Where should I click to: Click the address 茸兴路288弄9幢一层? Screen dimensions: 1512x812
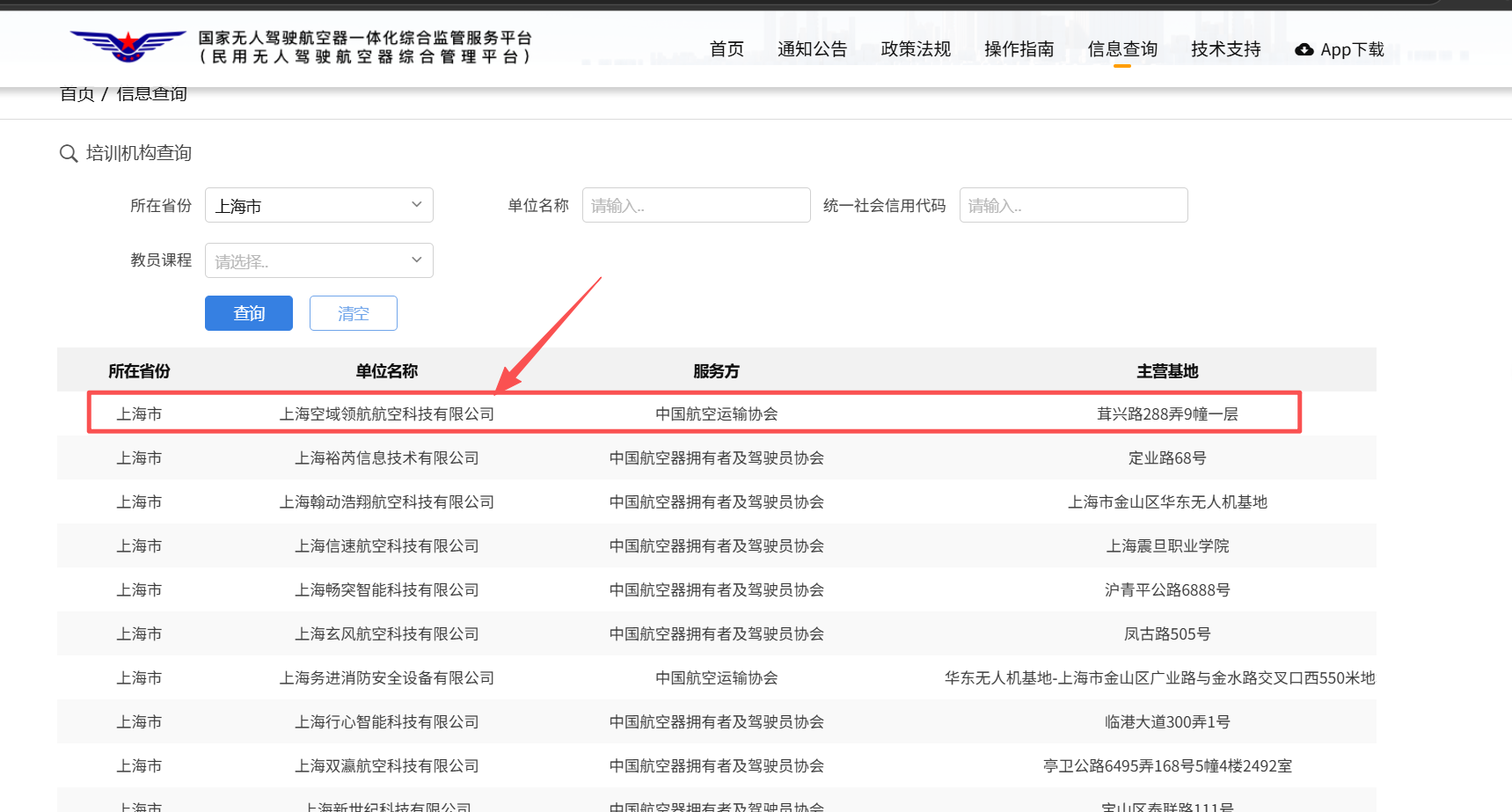pos(1167,414)
